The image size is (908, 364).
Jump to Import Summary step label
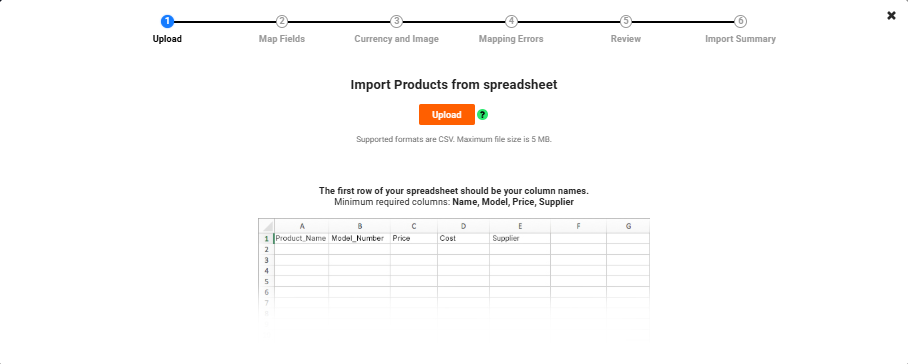pos(740,39)
